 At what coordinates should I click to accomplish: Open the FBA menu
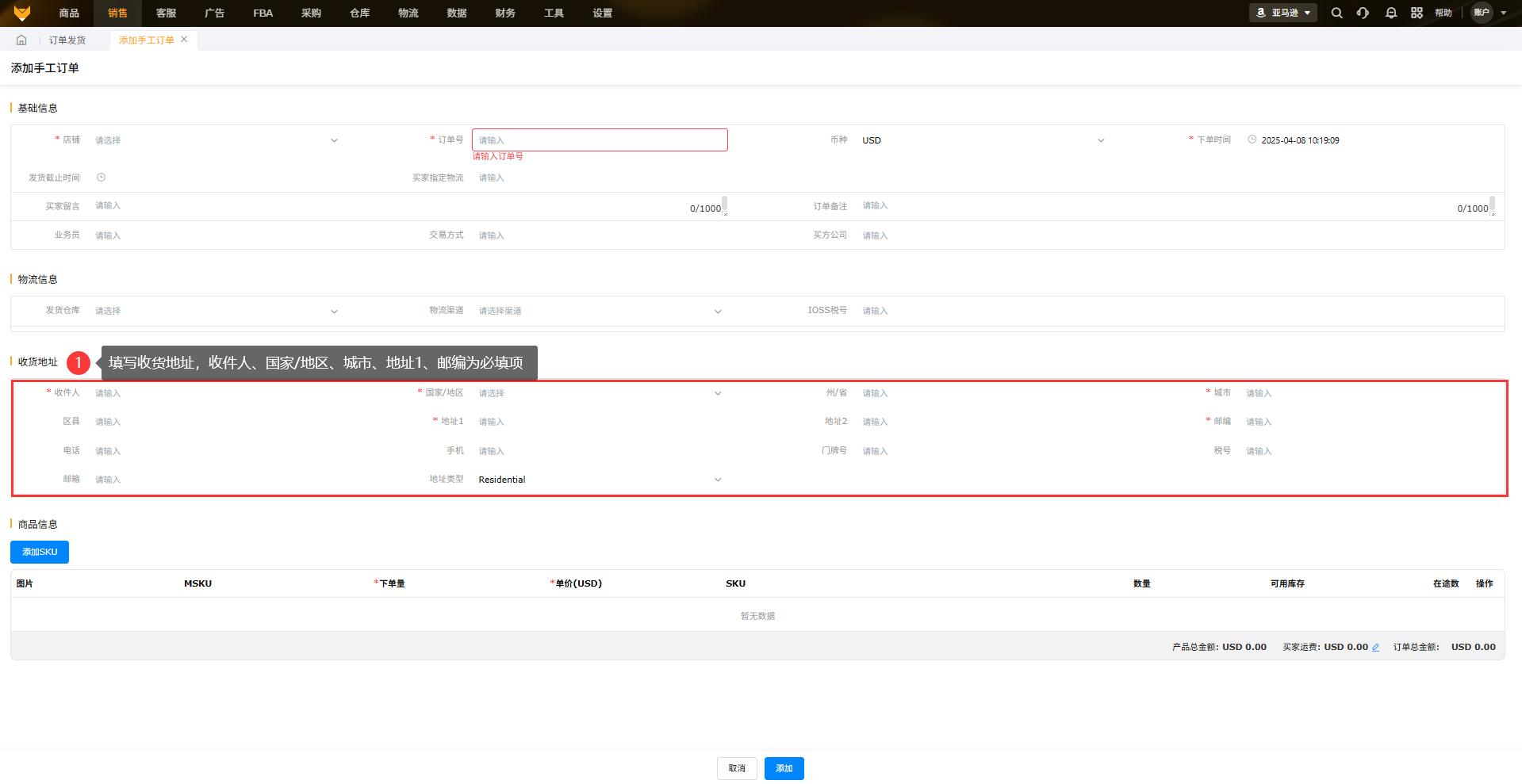click(x=263, y=13)
